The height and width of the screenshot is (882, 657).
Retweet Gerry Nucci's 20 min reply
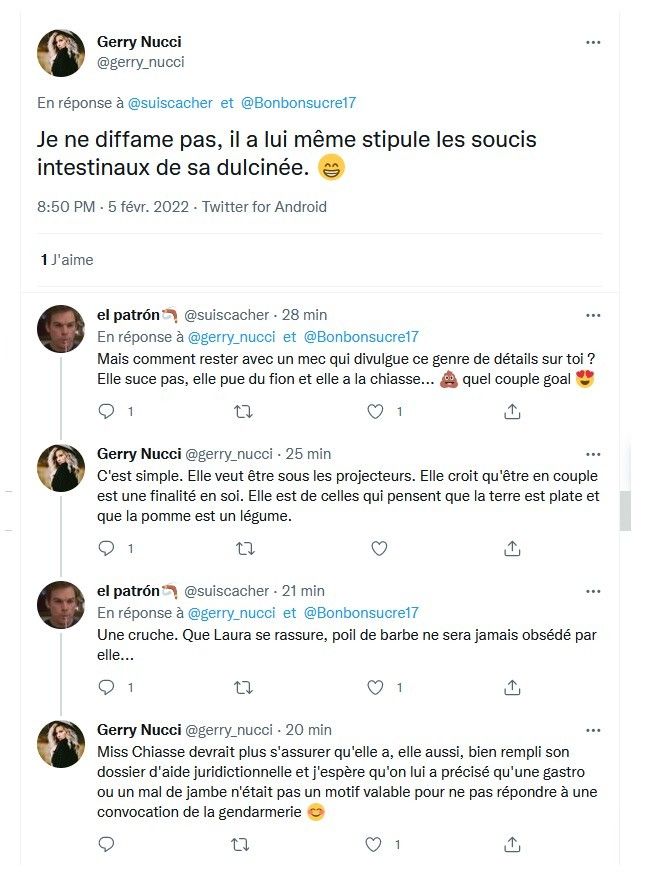tap(242, 845)
